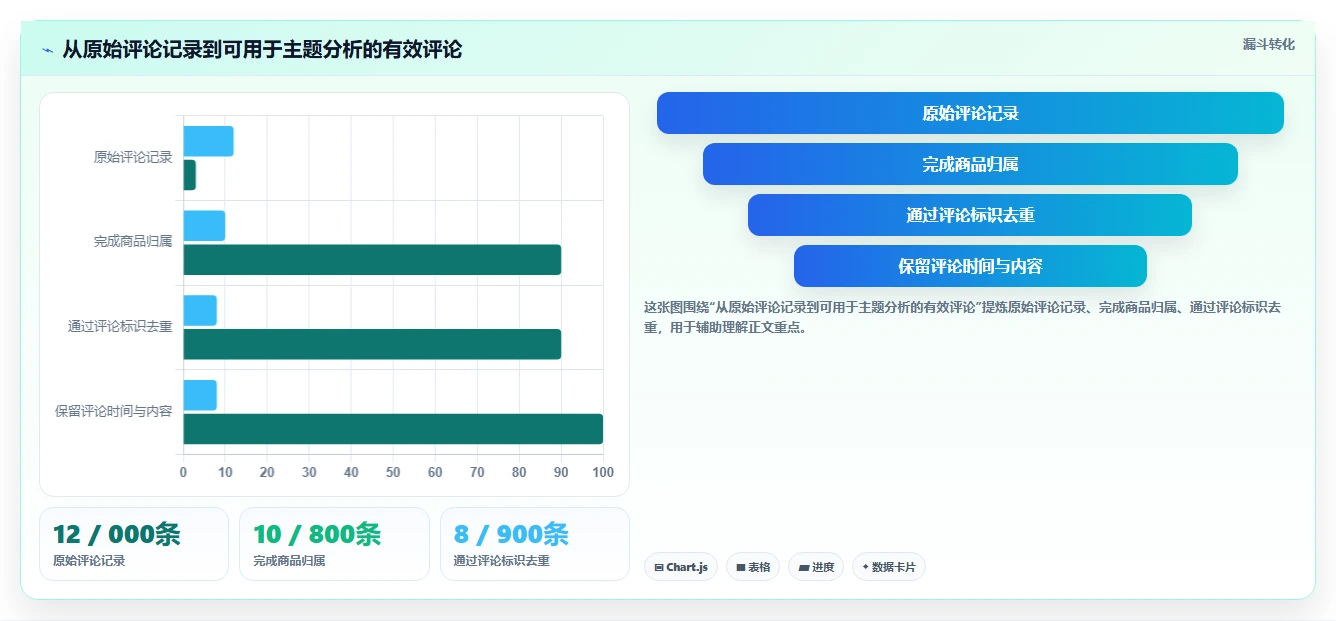Viewport: 1336px width, 621px height.
Task: Click the light blue bar for 通过评论标识去重
Action: (x=200, y=310)
